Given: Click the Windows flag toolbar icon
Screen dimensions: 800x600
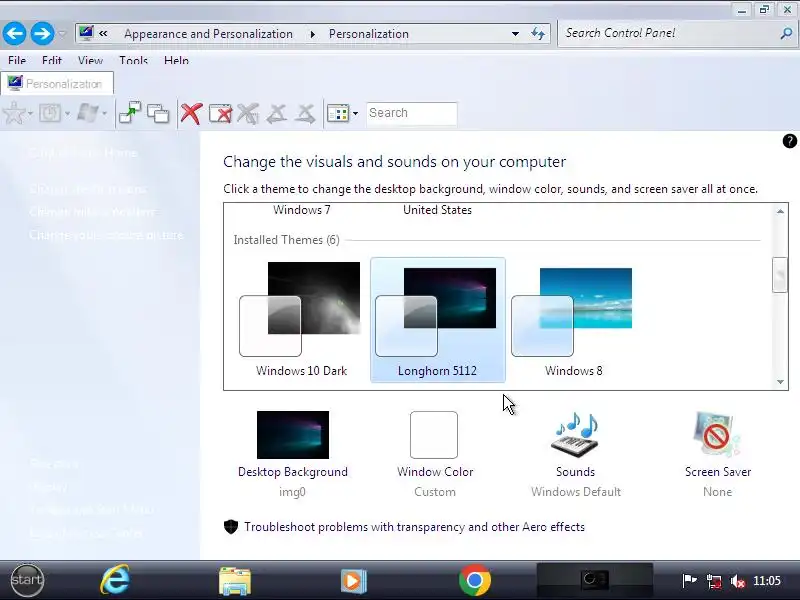Looking at the screenshot, I should pyautogui.click(x=88, y=113).
